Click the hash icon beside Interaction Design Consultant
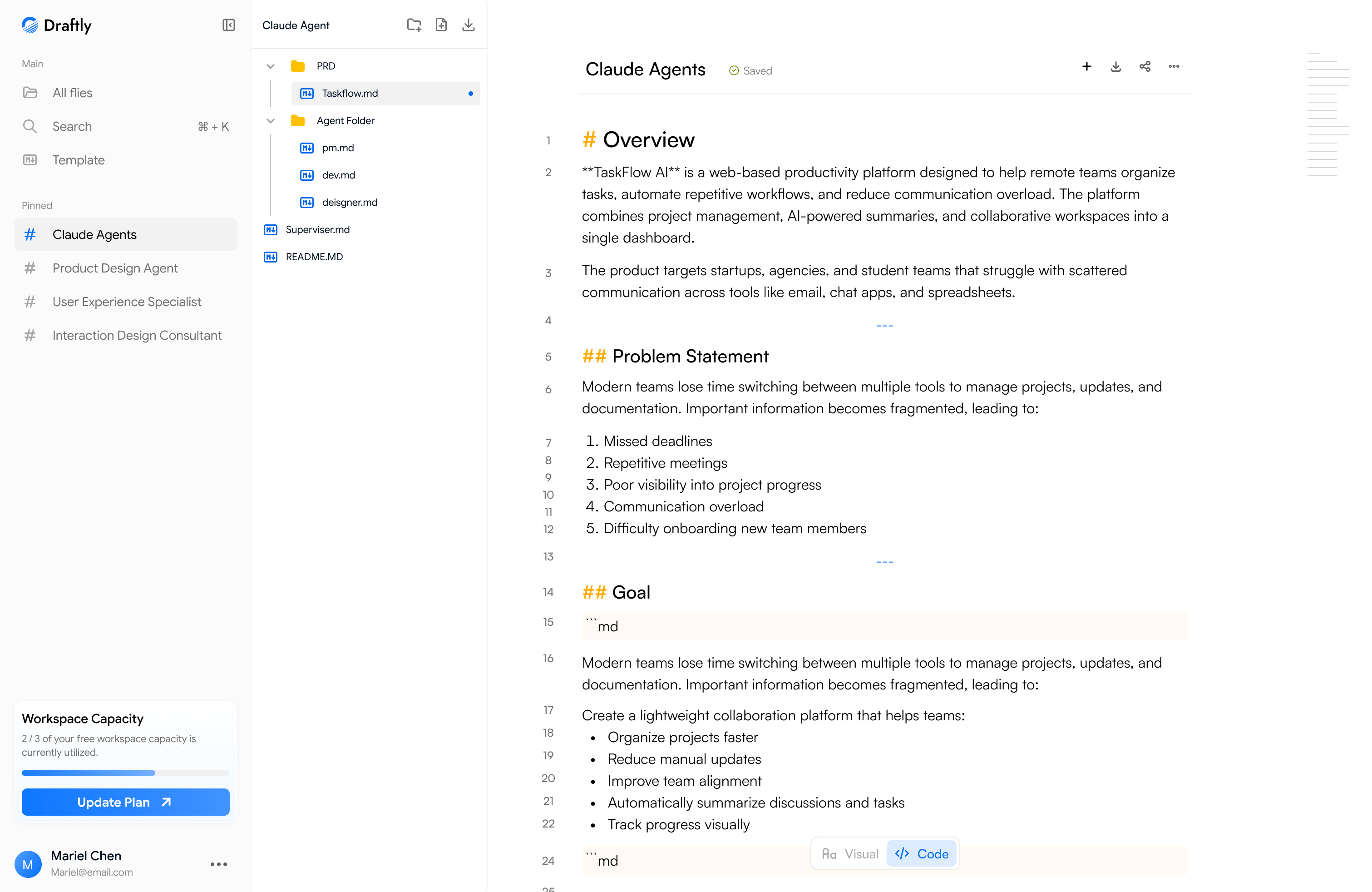Viewport: 1372px width, 892px height. click(x=30, y=335)
